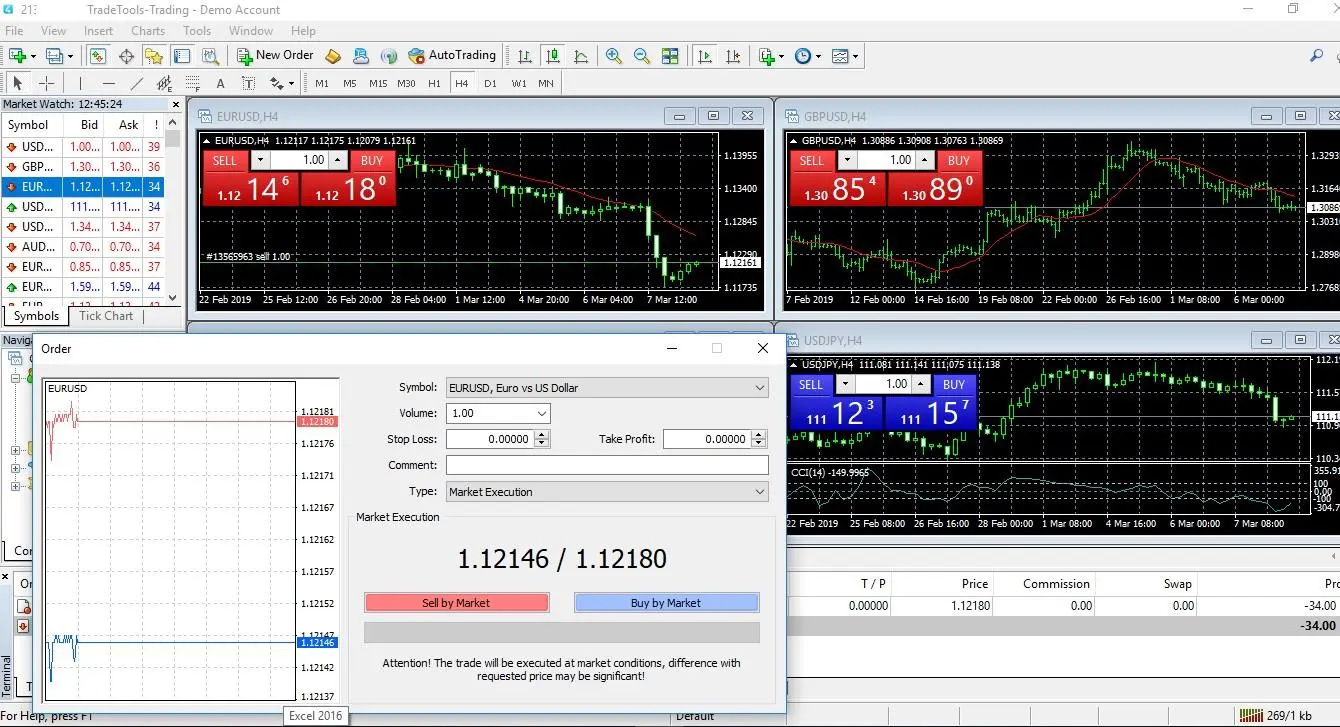Switch chart to Candlesticks mode
This screenshot has width=1340, height=727.
[552, 56]
